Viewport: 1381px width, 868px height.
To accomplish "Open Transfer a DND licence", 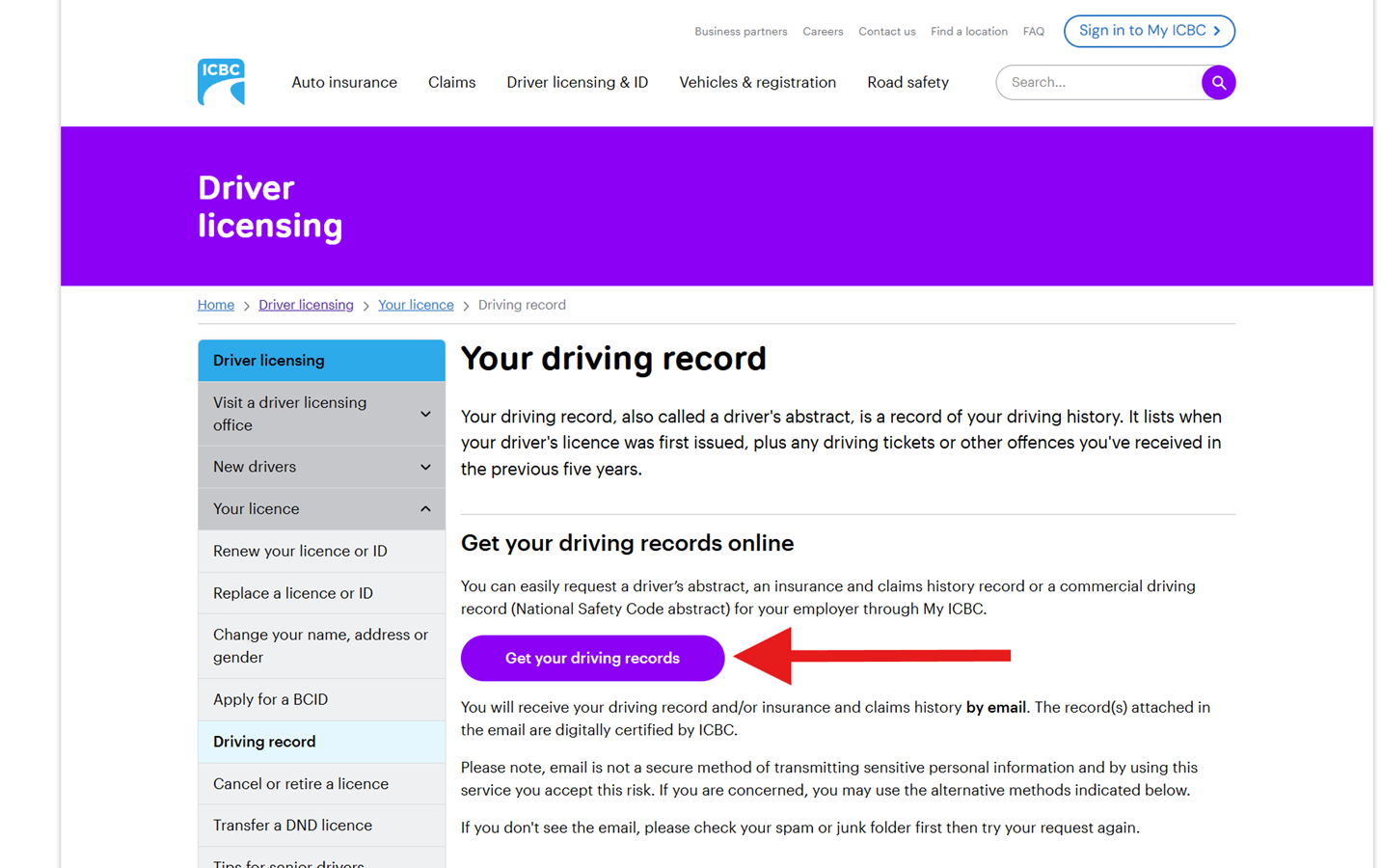I will tap(321, 826).
